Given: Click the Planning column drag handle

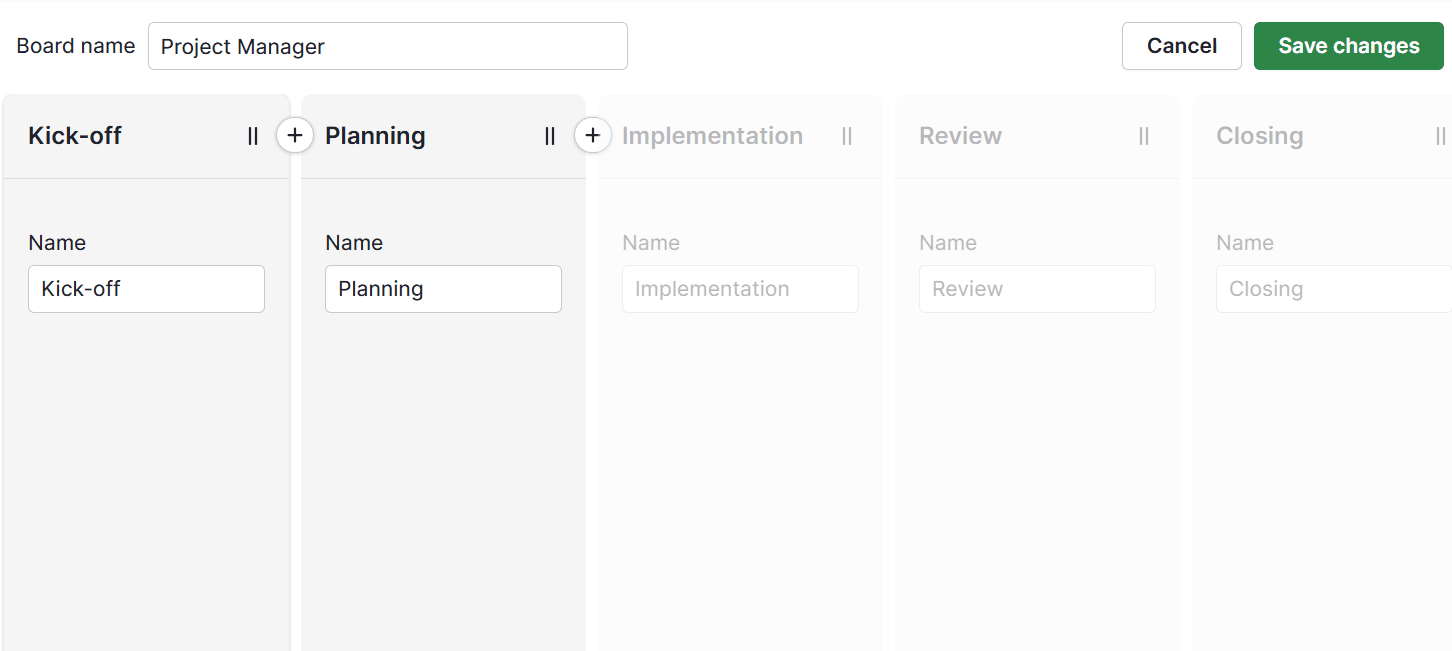Looking at the screenshot, I should point(550,136).
